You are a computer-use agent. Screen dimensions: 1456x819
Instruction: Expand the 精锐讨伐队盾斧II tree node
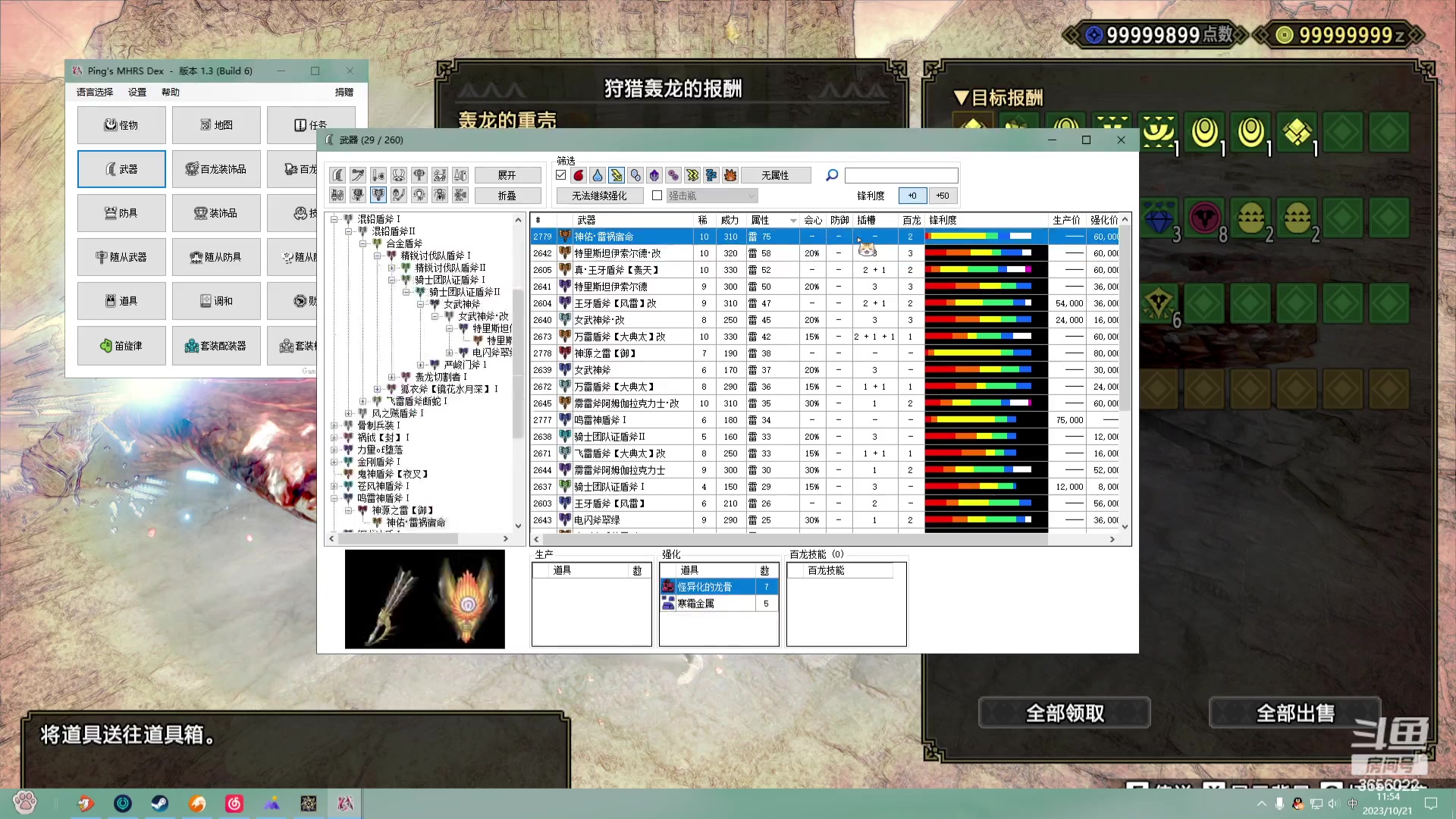391,268
